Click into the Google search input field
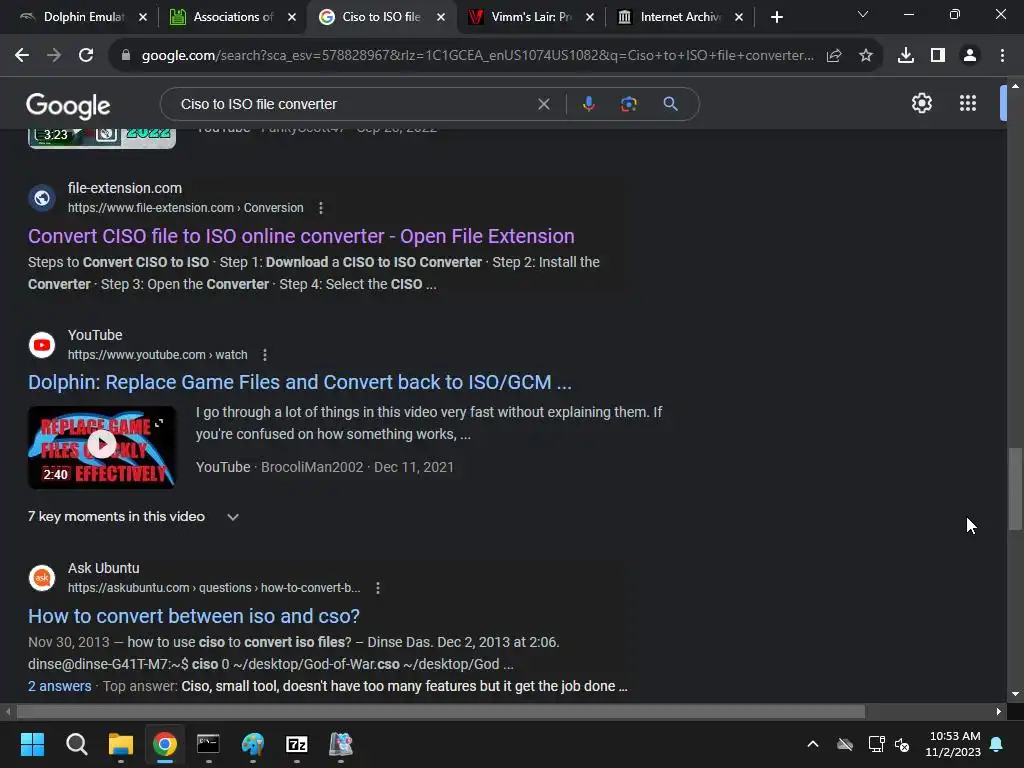The image size is (1024, 768). tap(356, 104)
